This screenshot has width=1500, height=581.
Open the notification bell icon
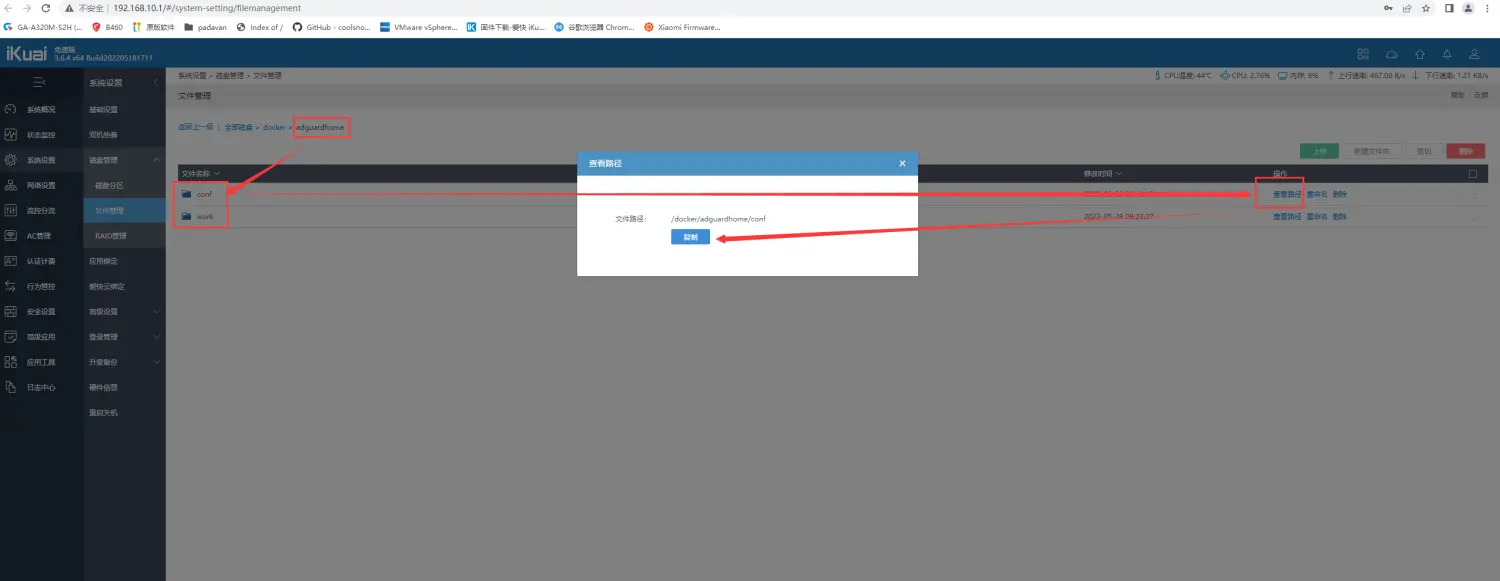[1446, 54]
